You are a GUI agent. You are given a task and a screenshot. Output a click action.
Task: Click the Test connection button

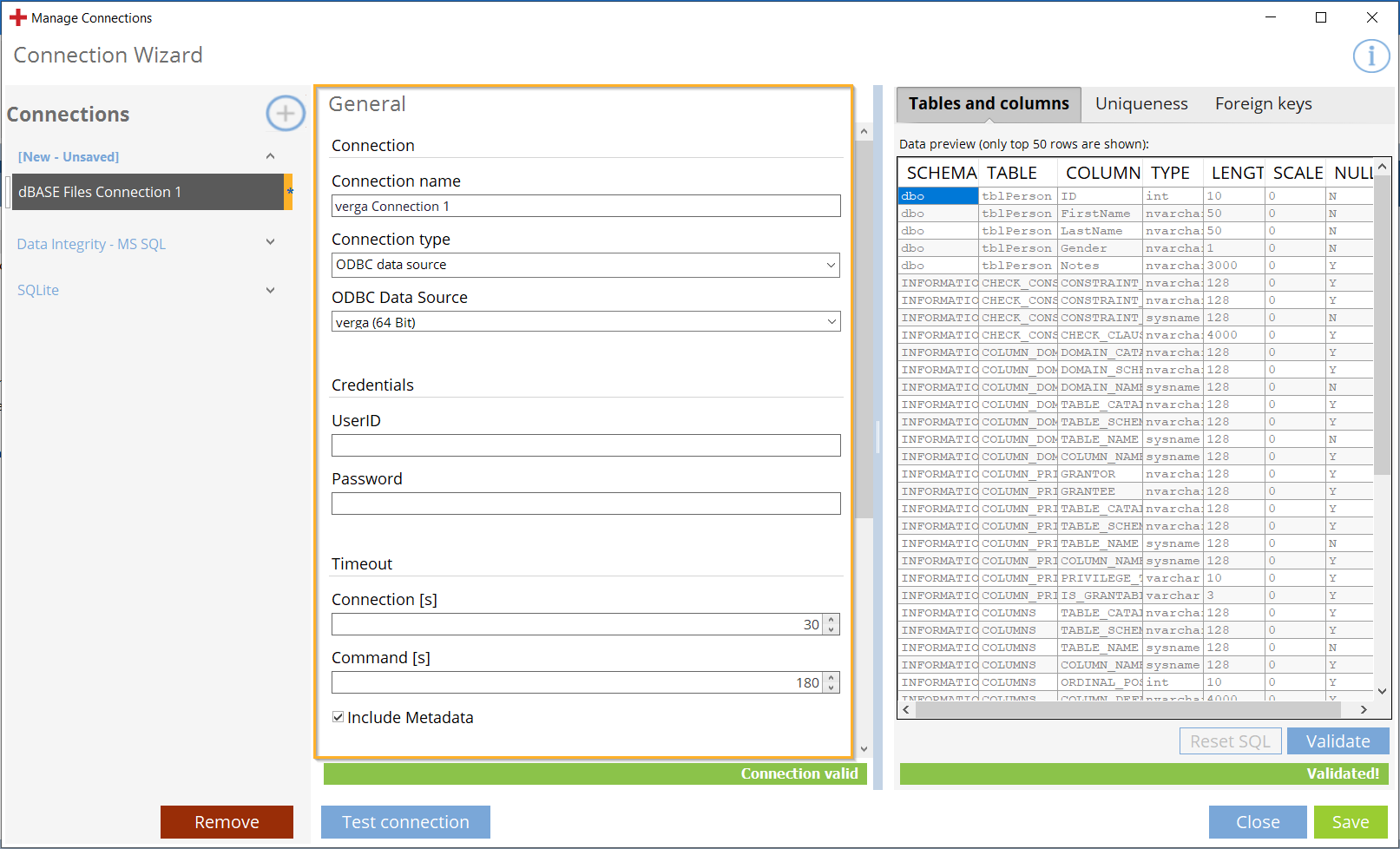pos(405,822)
